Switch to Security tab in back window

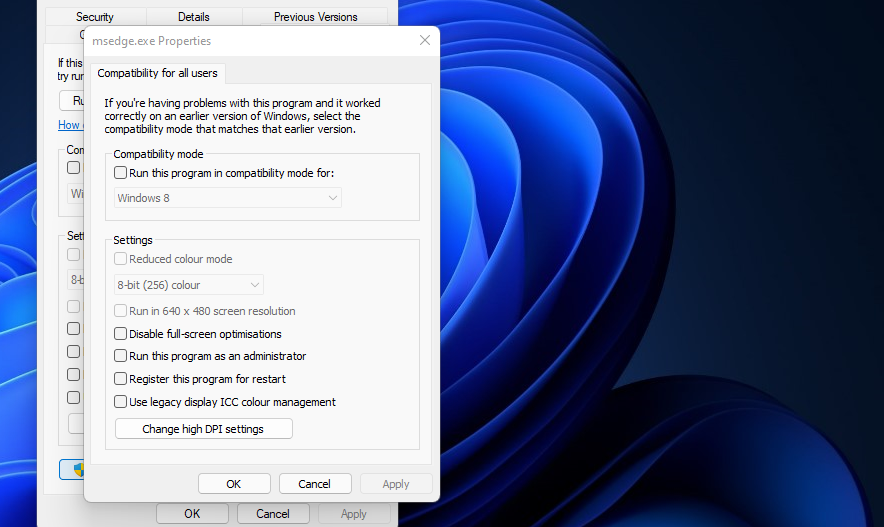click(x=95, y=17)
